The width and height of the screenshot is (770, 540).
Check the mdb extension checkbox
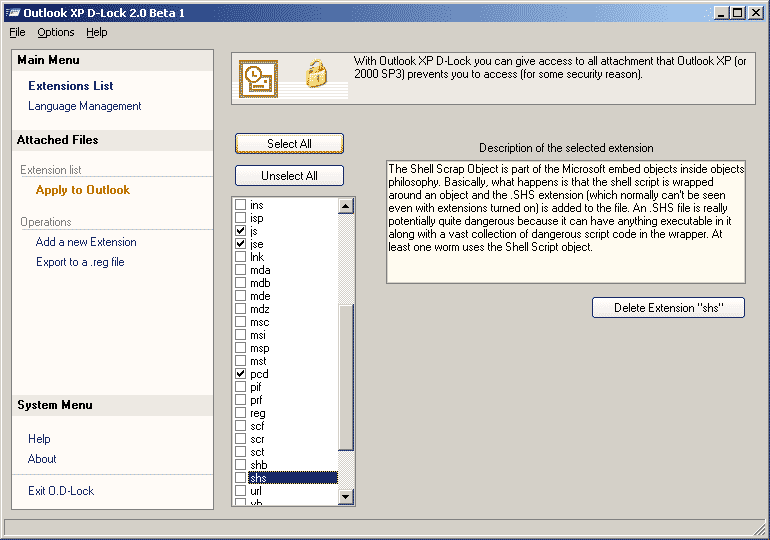coord(240,283)
